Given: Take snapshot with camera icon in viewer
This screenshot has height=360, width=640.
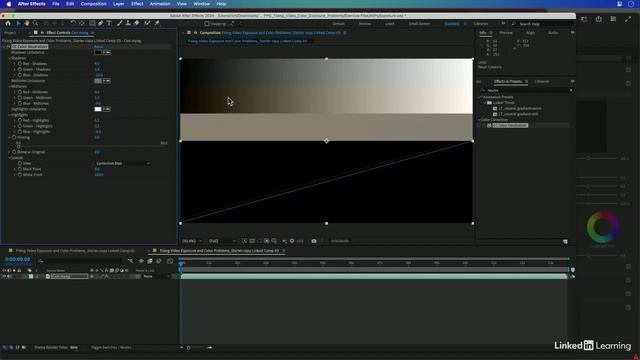Looking at the screenshot, I should tap(314, 241).
